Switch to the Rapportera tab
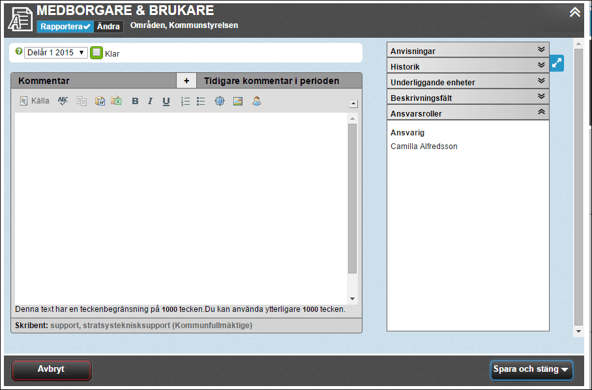592x390 pixels. point(65,26)
